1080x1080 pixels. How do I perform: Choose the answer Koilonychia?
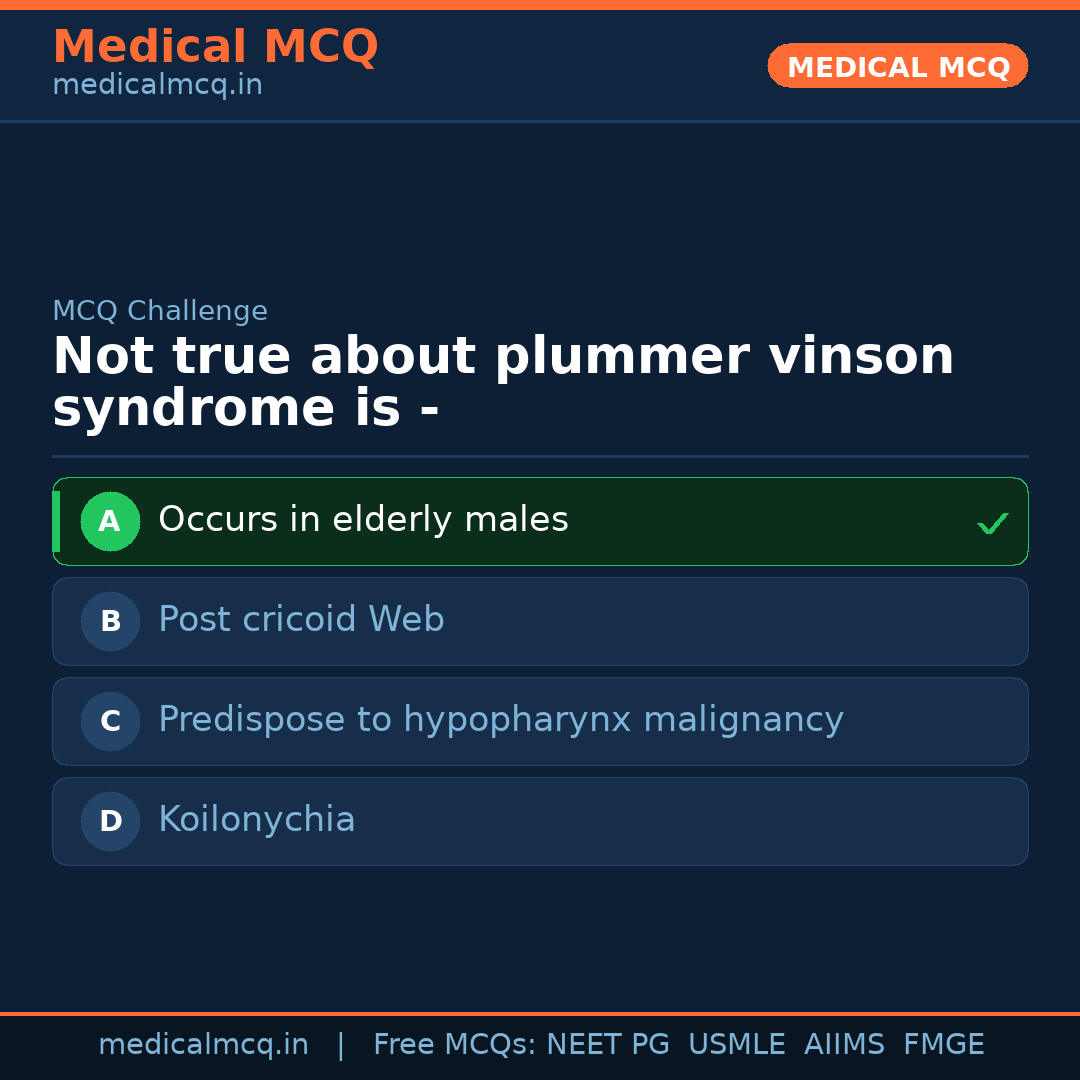coord(257,820)
